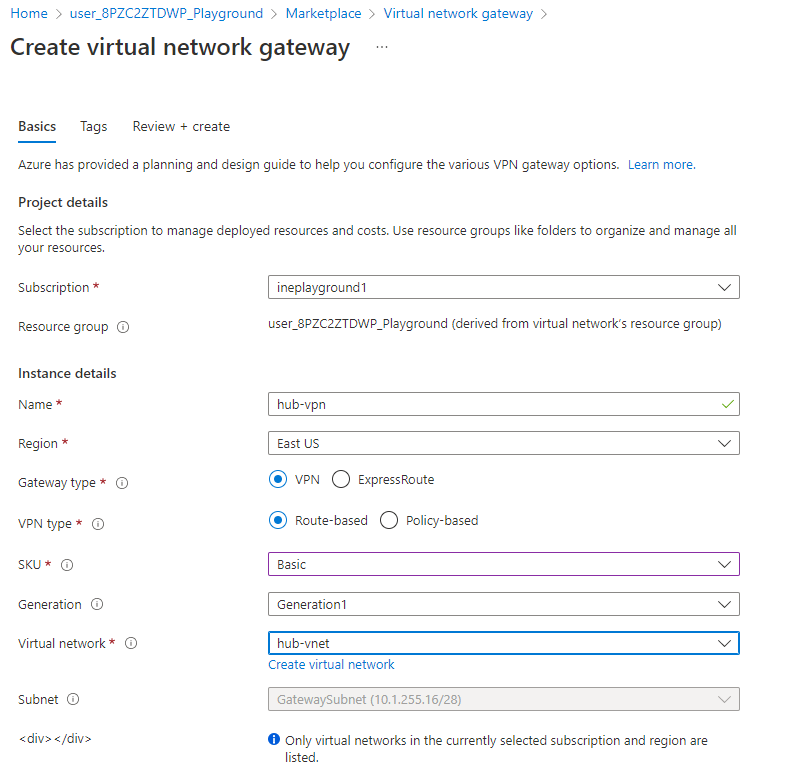Screen dimensions: 801x776
Task: Expand the Region dropdown showing East US
Action: click(503, 443)
